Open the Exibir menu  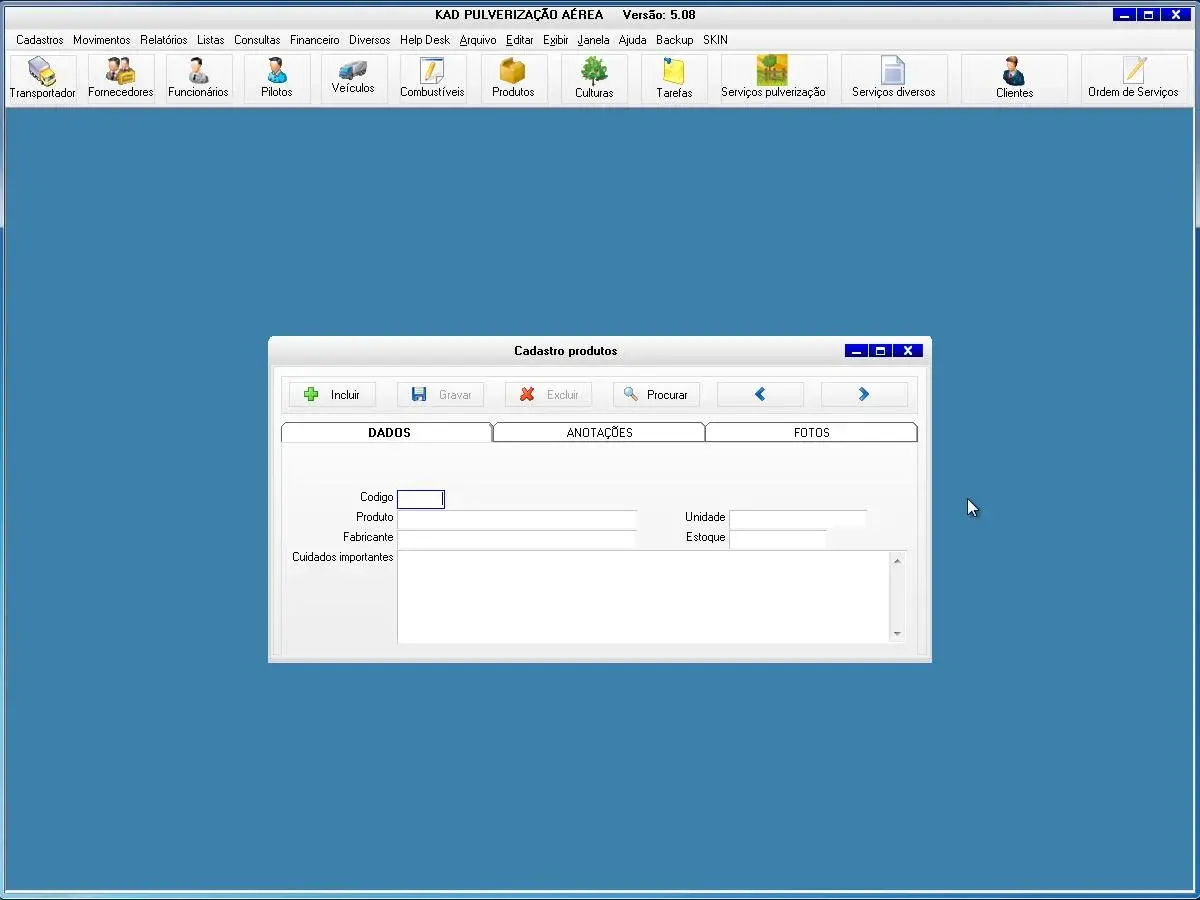point(556,40)
